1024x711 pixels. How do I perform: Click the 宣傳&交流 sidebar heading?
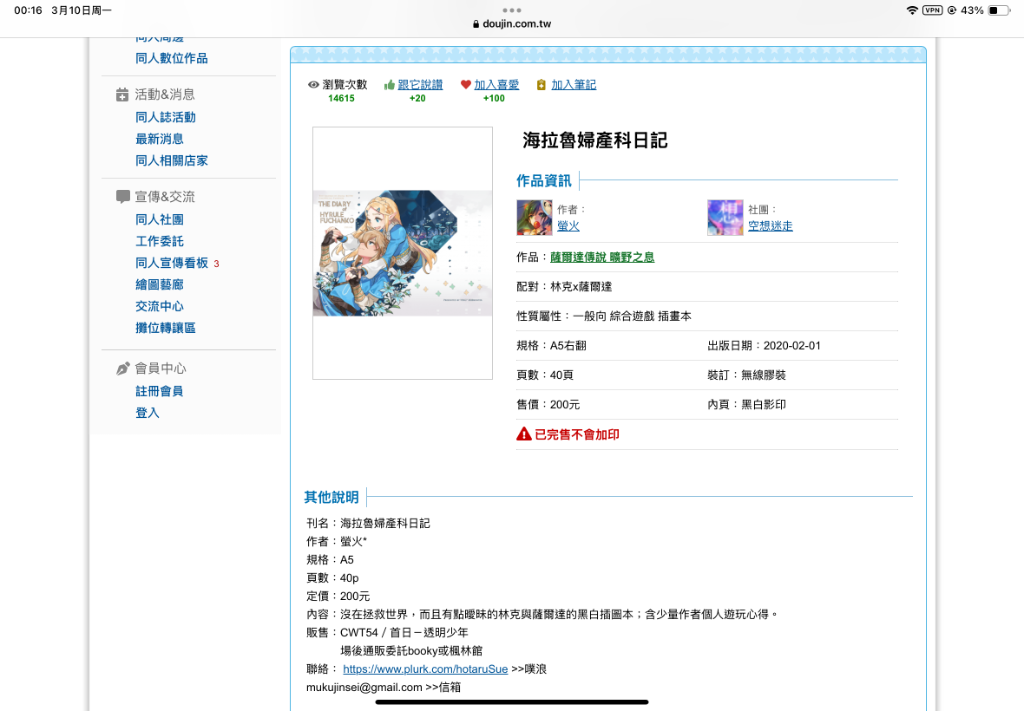pos(165,197)
